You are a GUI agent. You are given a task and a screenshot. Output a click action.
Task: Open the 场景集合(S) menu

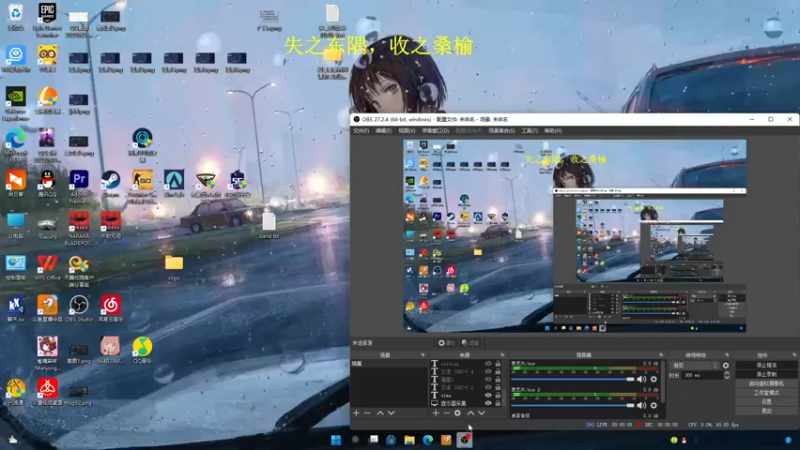(x=502, y=131)
